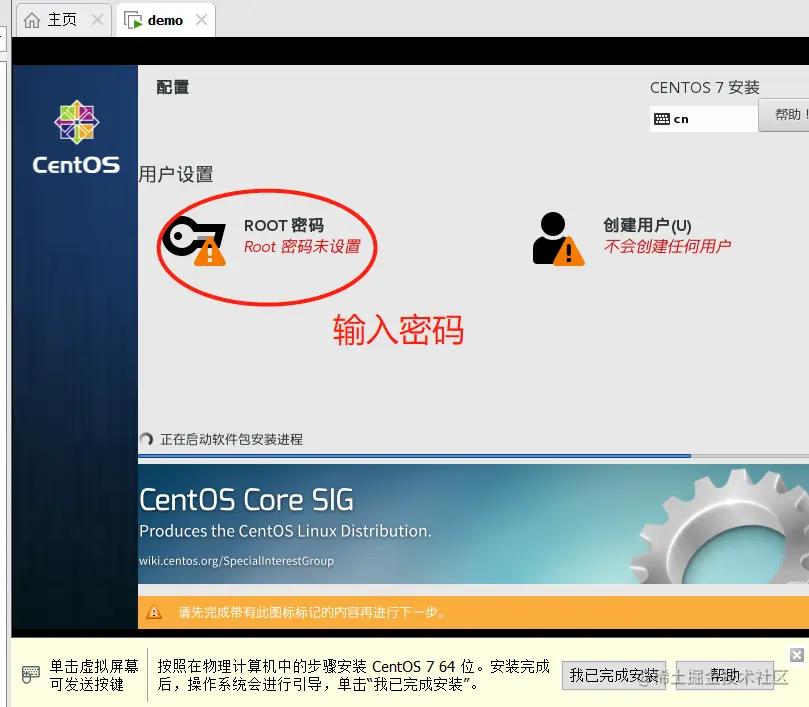This screenshot has width=809, height=707.
Task: Click the spinning progress indicator icon
Action: (147, 439)
